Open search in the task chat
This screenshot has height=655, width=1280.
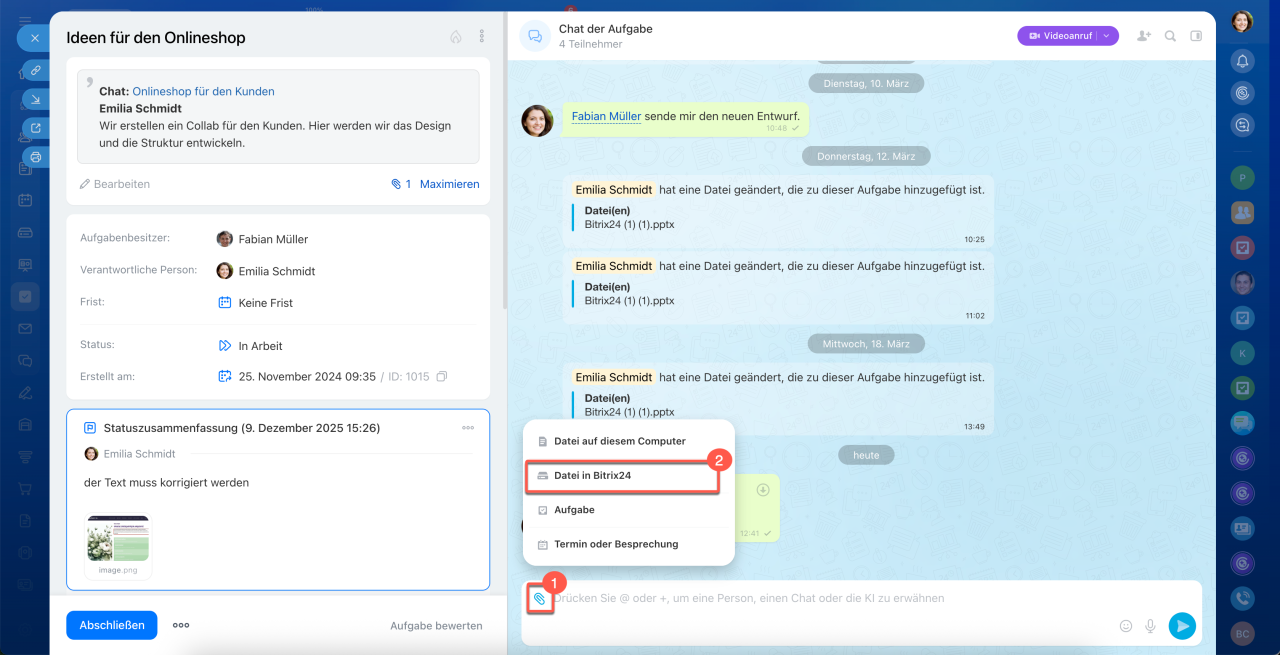pos(1170,36)
